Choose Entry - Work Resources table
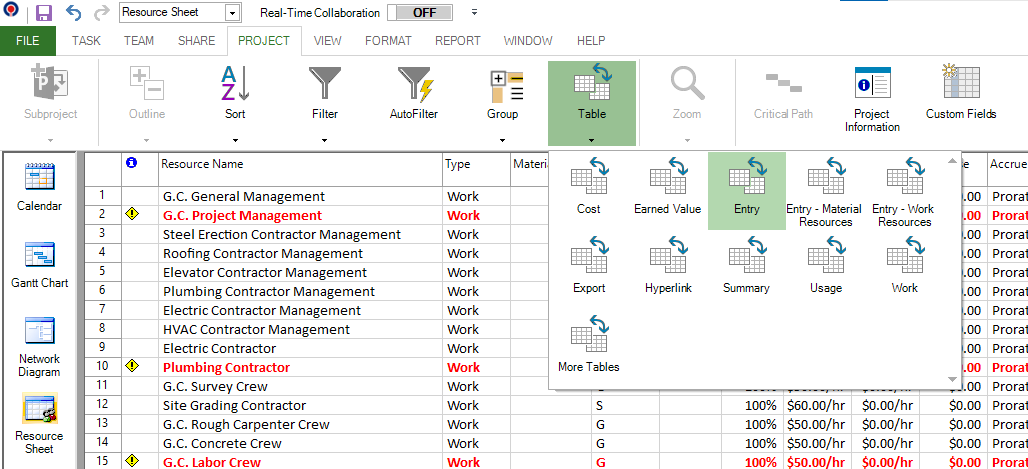 (902, 191)
